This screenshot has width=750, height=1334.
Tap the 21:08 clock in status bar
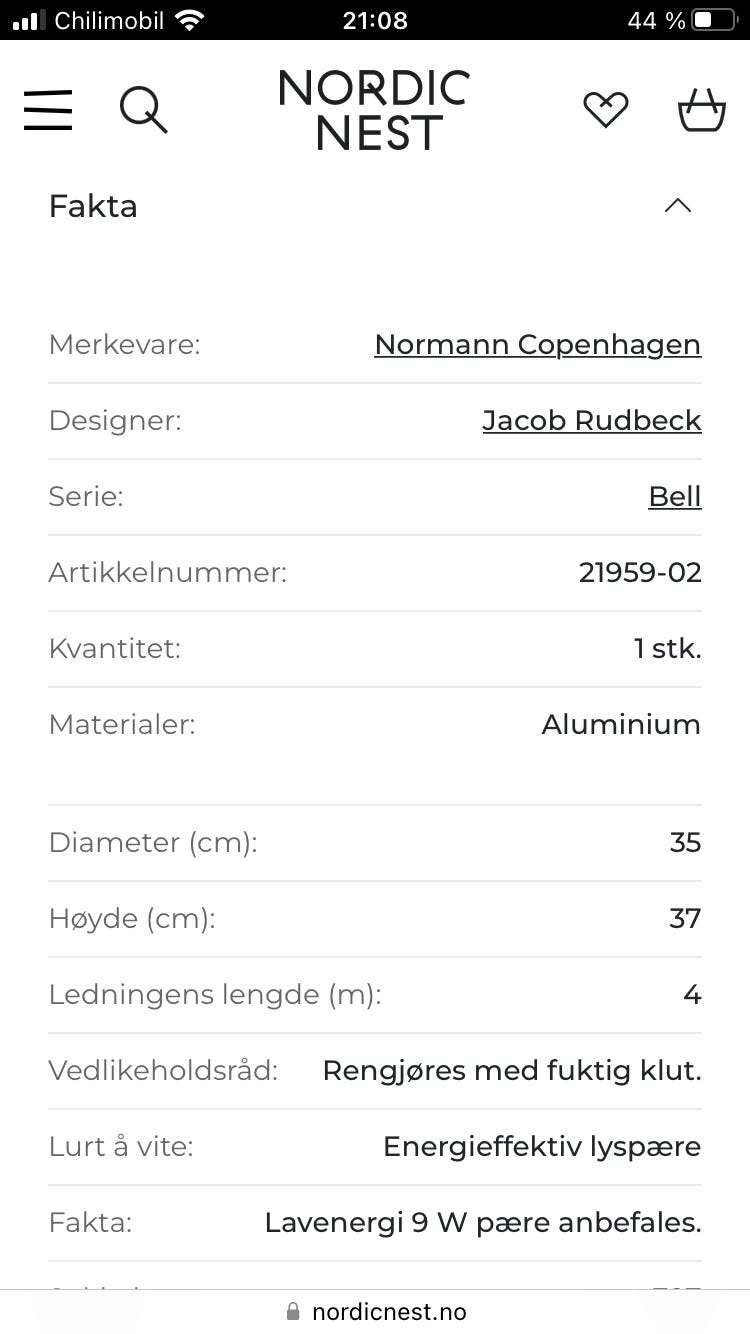[x=375, y=20]
